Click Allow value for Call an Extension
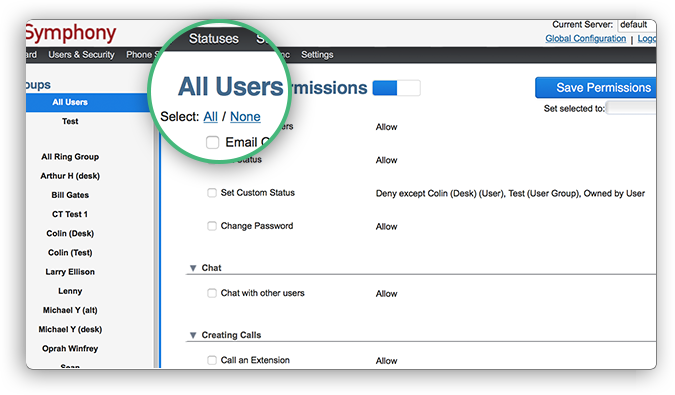 (386, 361)
